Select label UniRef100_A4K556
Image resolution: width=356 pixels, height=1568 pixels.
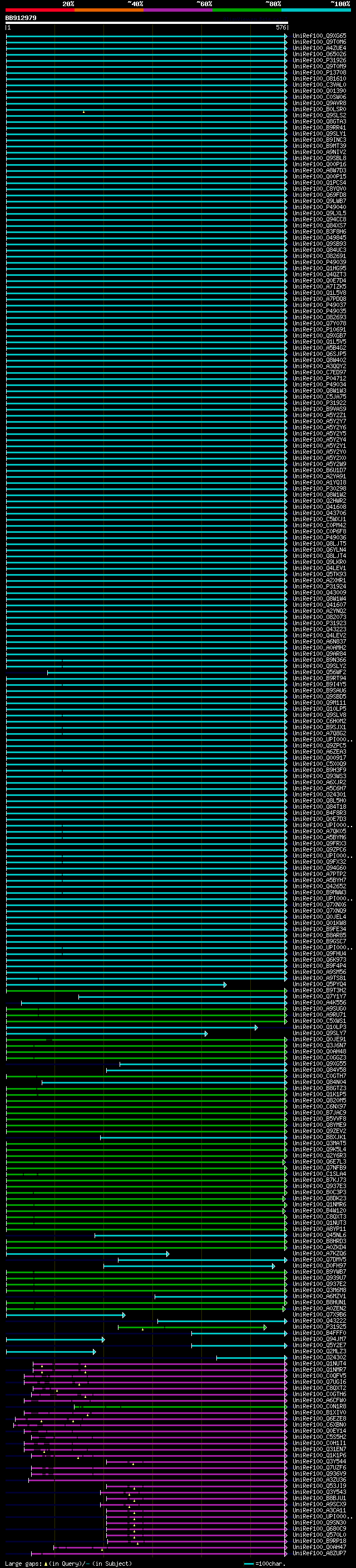319,1002
